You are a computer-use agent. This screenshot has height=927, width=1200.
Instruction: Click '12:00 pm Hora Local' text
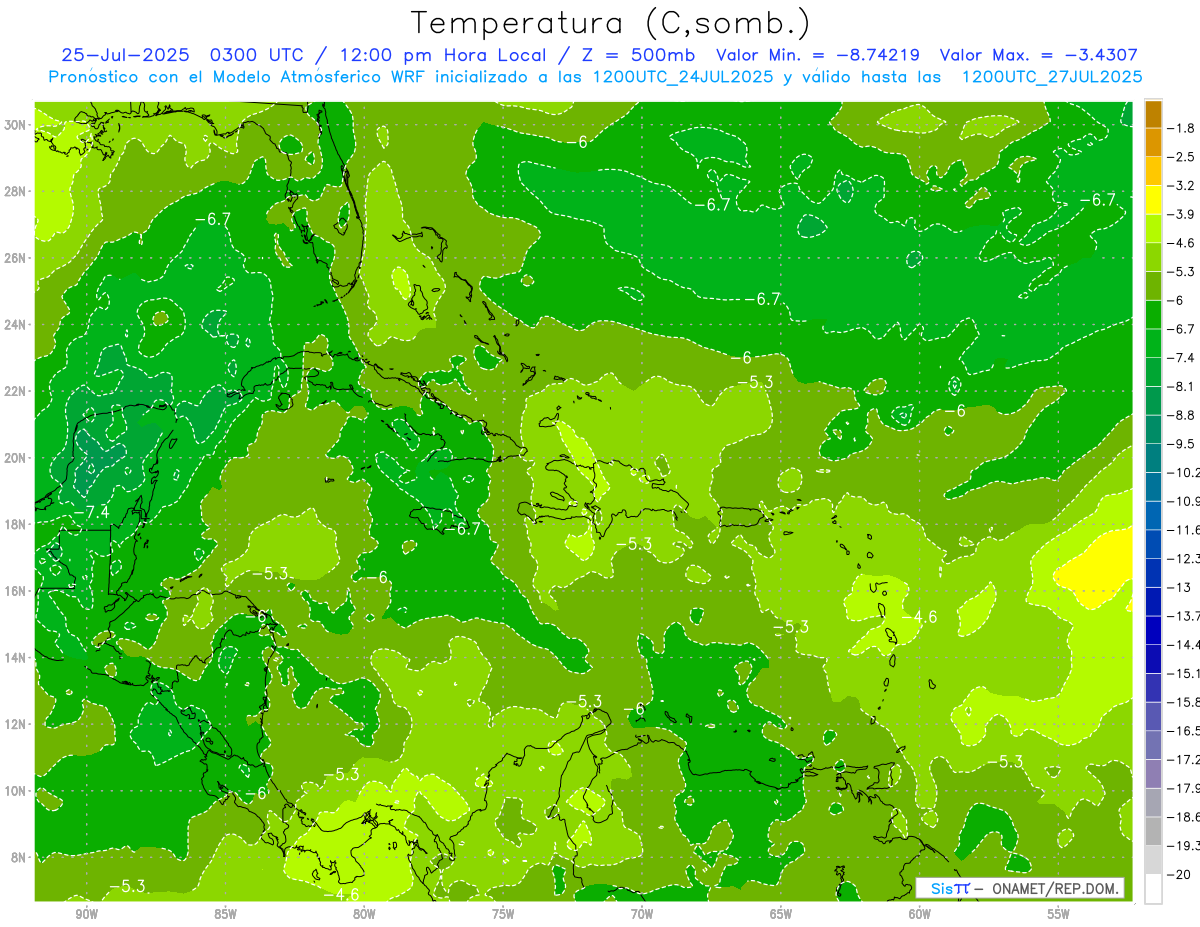tap(444, 55)
